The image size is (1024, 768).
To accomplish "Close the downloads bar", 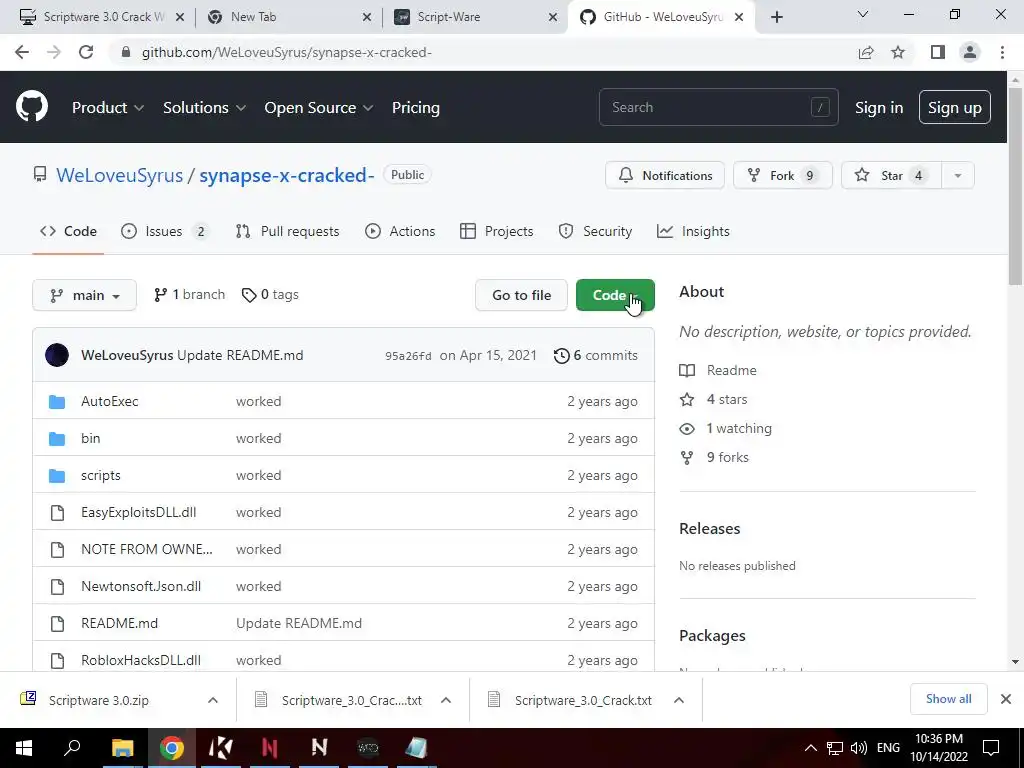I will [x=1006, y=699].
